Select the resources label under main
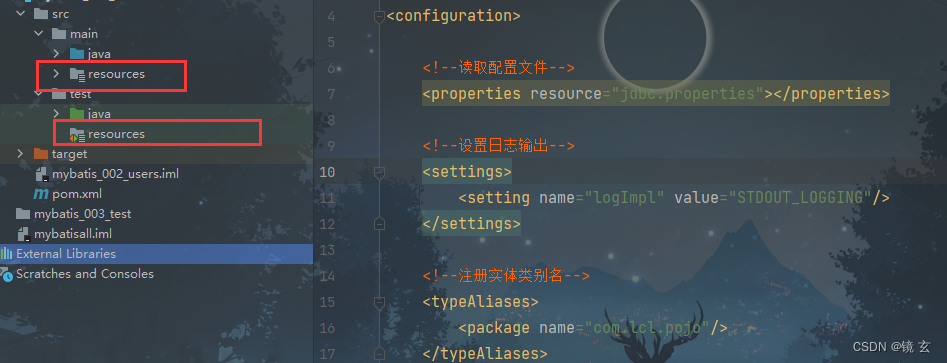This screenshot has width=947, height=363. (117, 74)
